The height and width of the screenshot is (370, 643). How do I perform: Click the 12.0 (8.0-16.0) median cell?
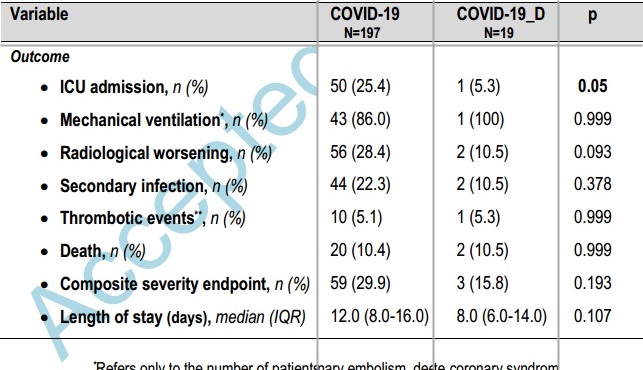(379, 316)
